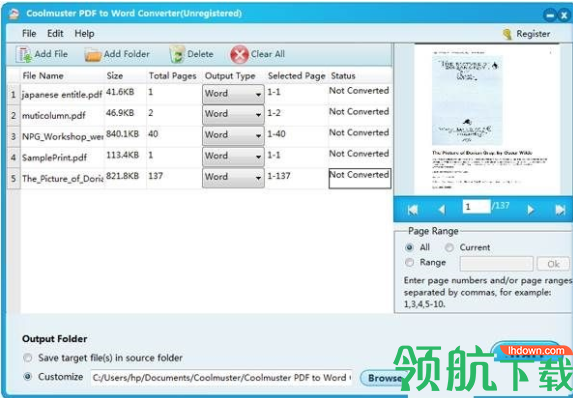The width and height of the screenshot is (573, 398).
Task: Open the Edit menu
Action: pos(55,34)
